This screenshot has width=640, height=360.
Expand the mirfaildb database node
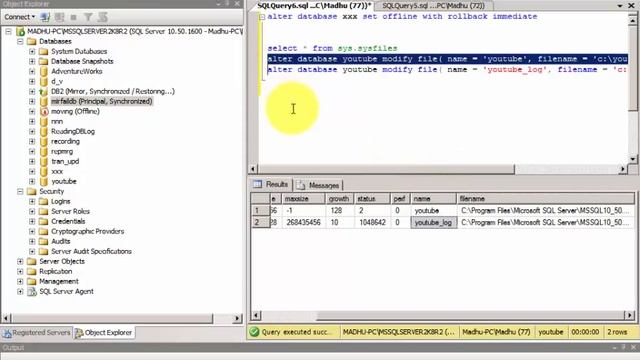[x=32, y=101]
